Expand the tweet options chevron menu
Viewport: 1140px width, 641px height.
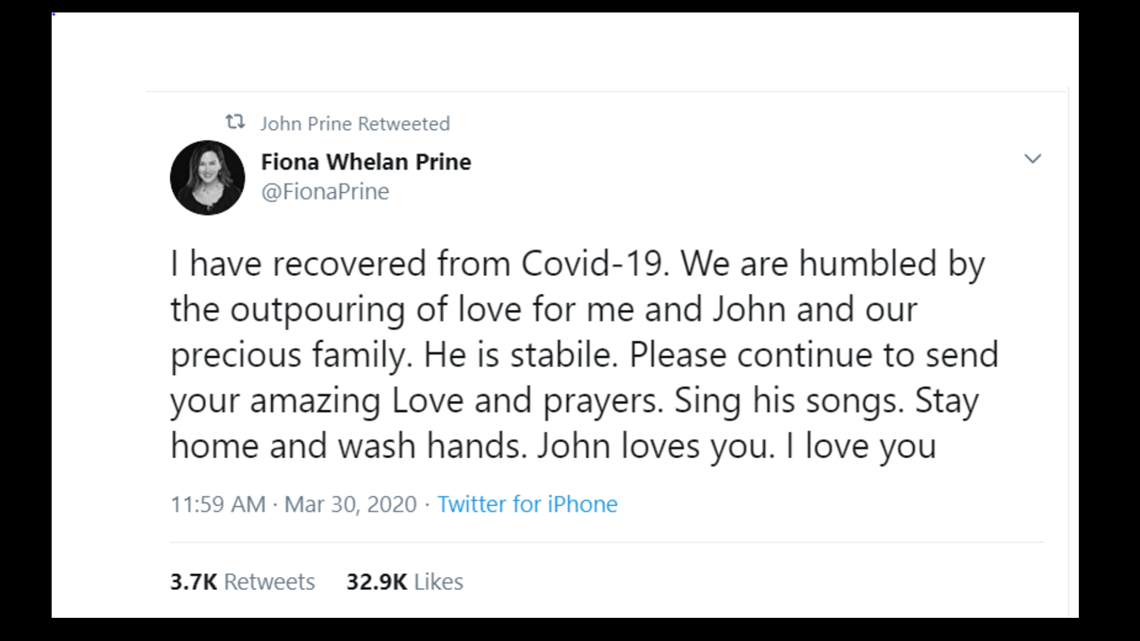1032,159
